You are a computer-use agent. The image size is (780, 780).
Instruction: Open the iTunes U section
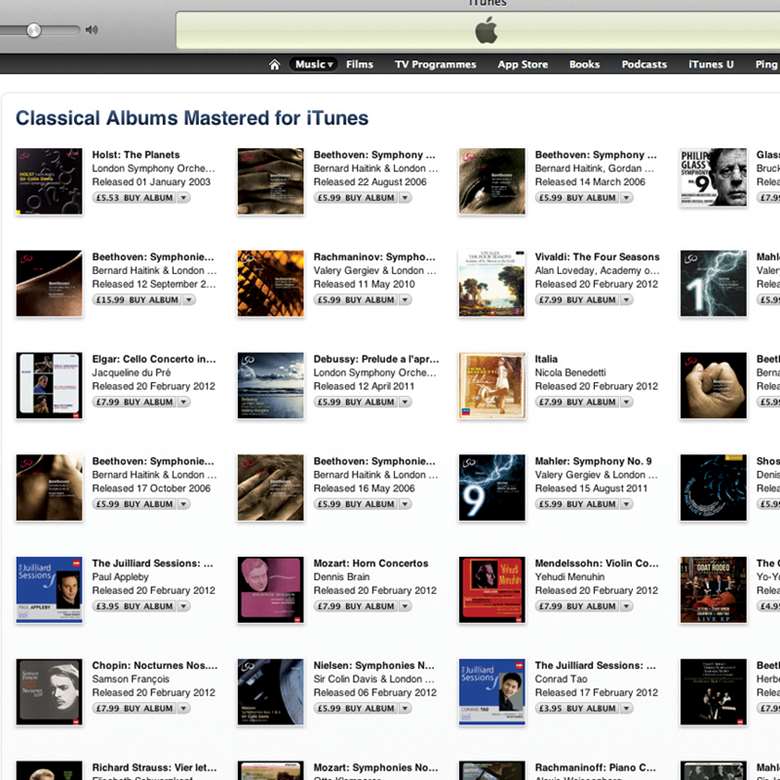point(710,64)
